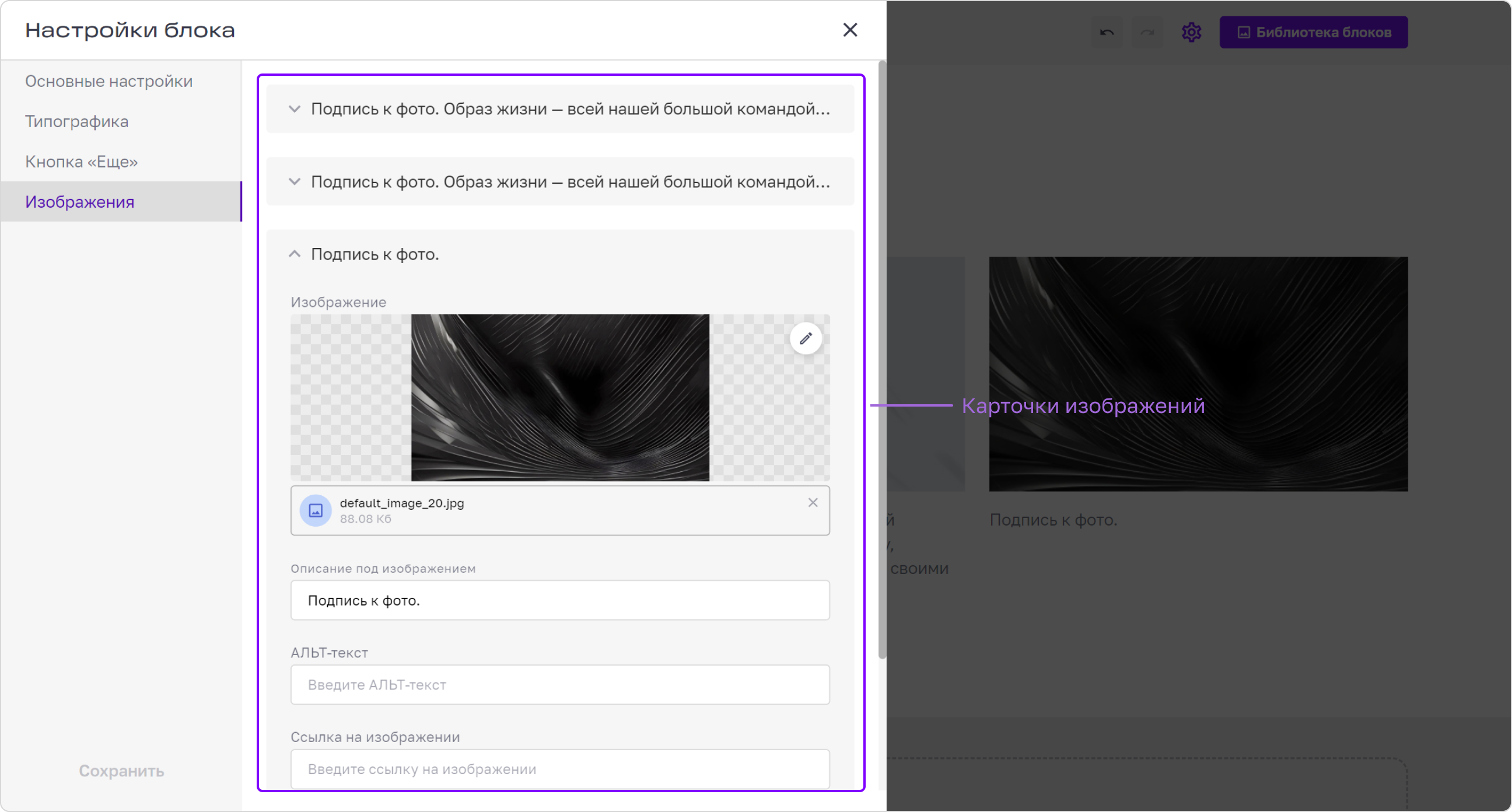1512x812 pixels.
Task: Click the Подпись к фото. caption on the page
Action: [x=1053, y=520]
